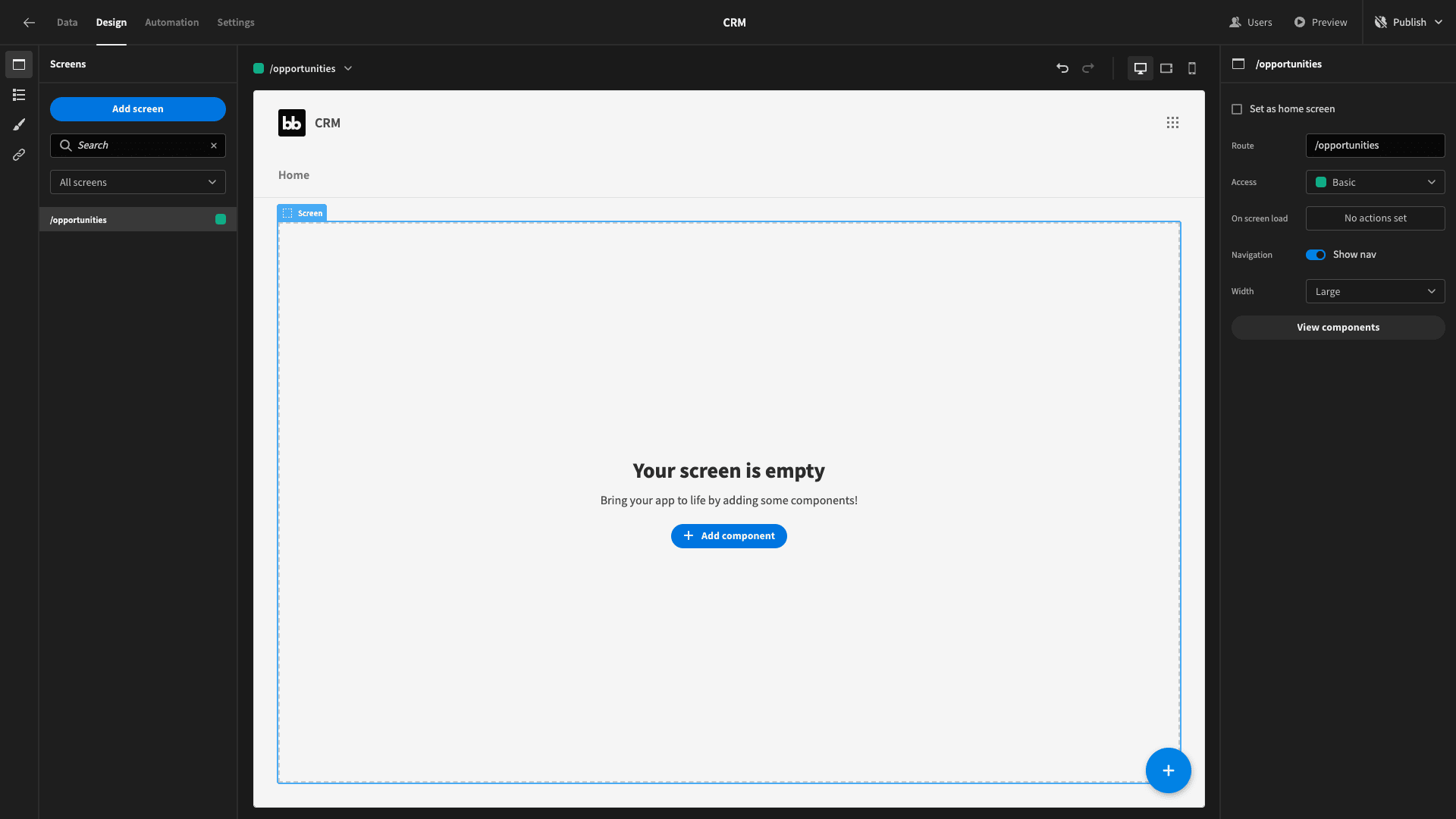The image size is (1456, 819).
Task: Click the green role swatch on /opportunities row
Action: pyautogui.click(x=221, y=220)
